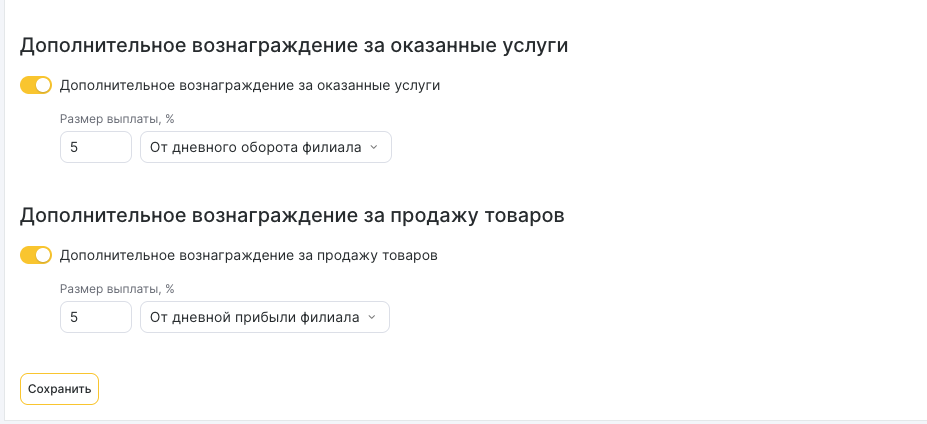927x424 pixels.
Task: Click the chevron in the оборота филиала dropdown
Action: (374, 148)
